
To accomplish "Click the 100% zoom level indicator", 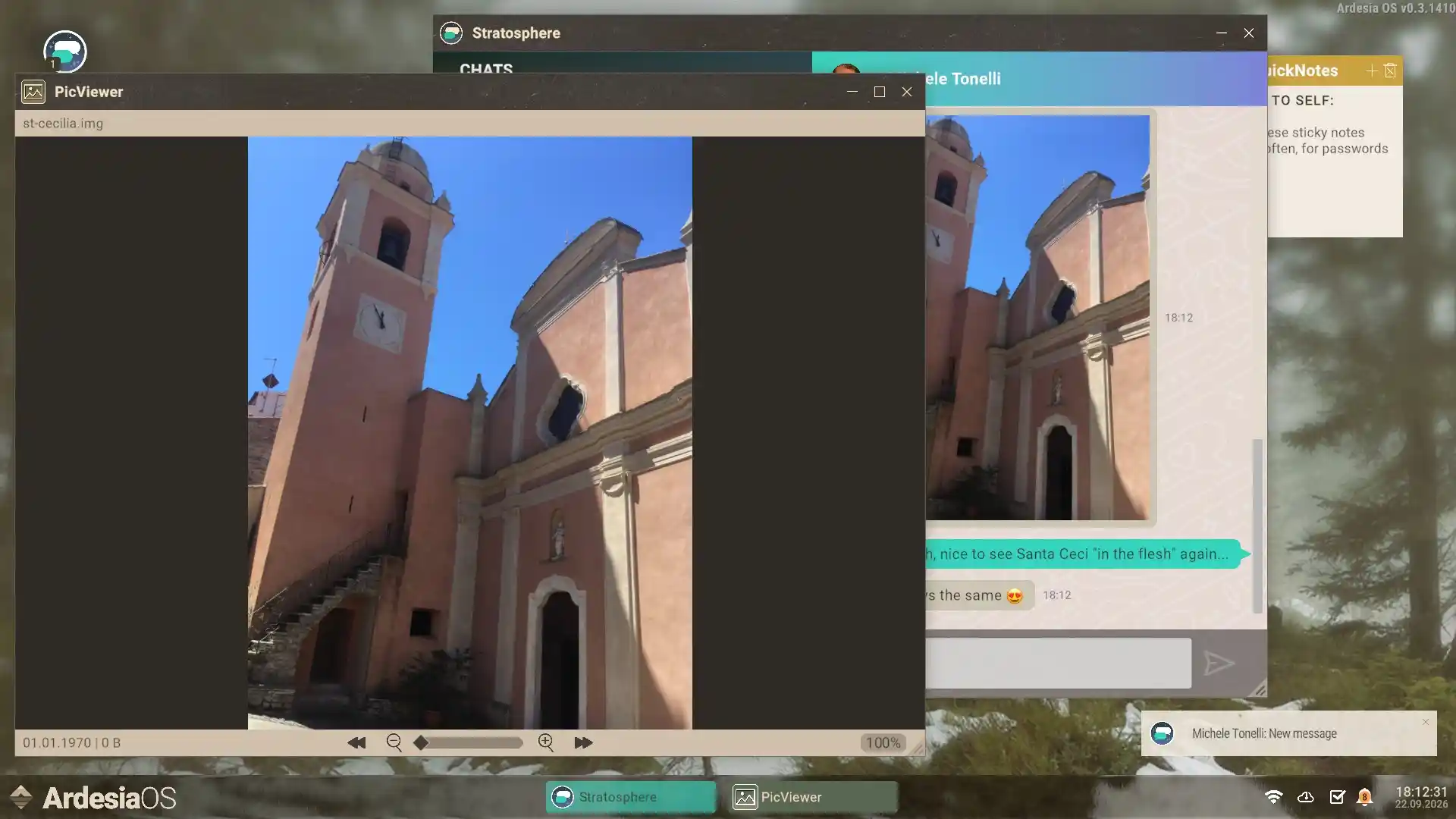I will pos(883,743).
